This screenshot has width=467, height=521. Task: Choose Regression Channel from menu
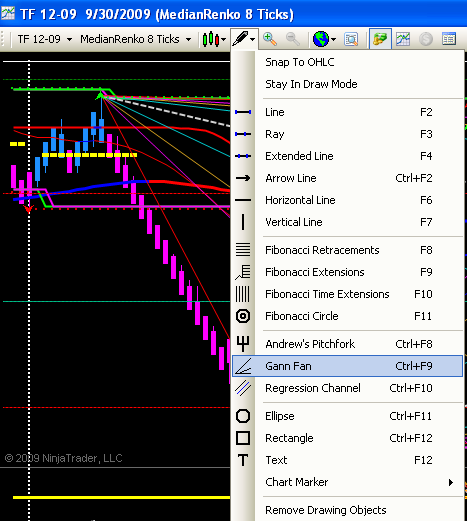[347, 388]
